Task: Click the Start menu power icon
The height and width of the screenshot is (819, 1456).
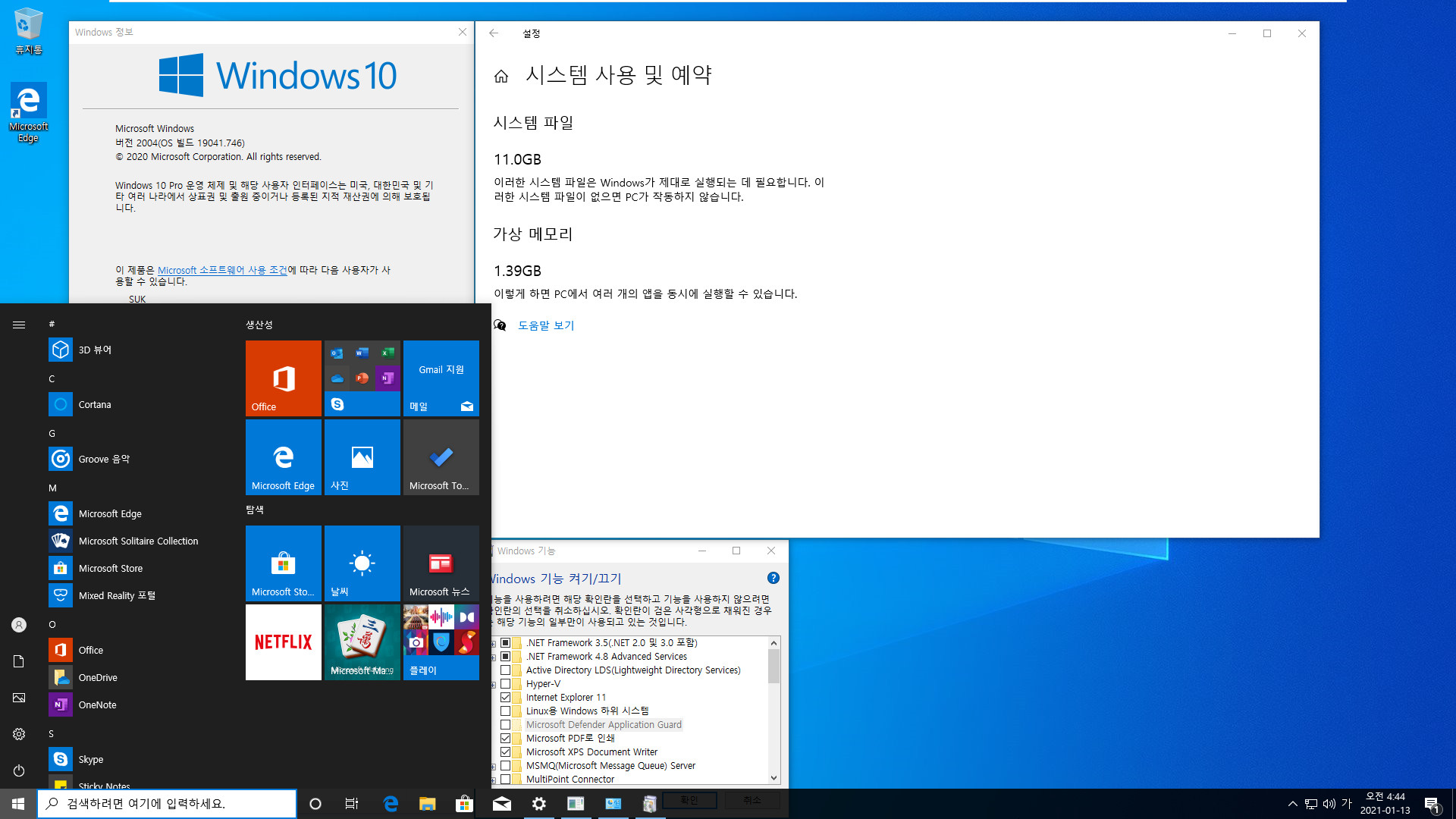Action: pos(19,770)
